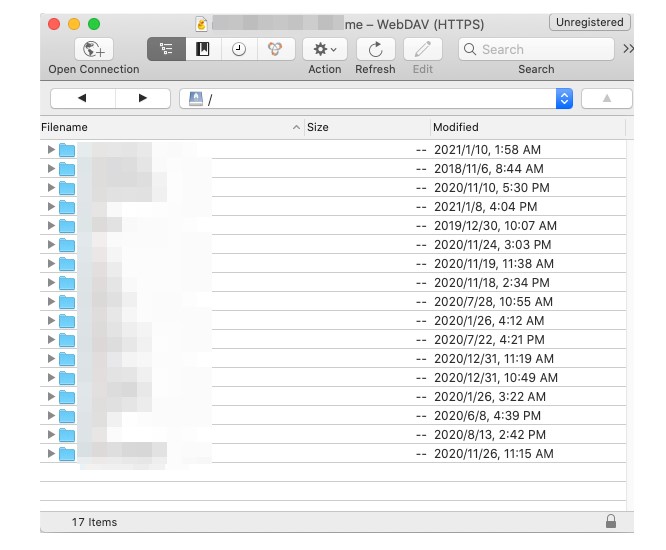666x550 pixels.
Task: Show the Bookmarks view icon
Action: (x=203, y=49)
